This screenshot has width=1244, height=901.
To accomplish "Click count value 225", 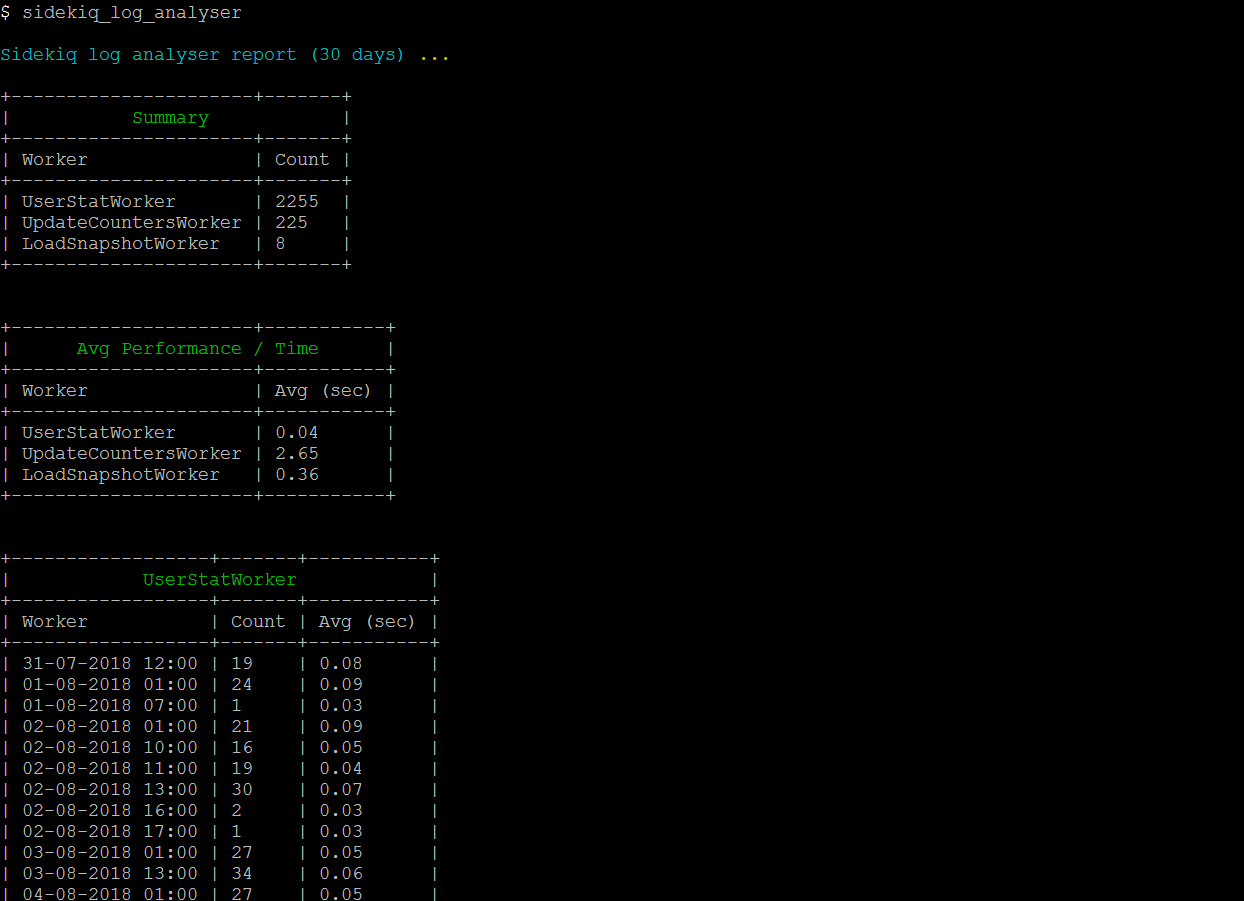I will point(291,223).
